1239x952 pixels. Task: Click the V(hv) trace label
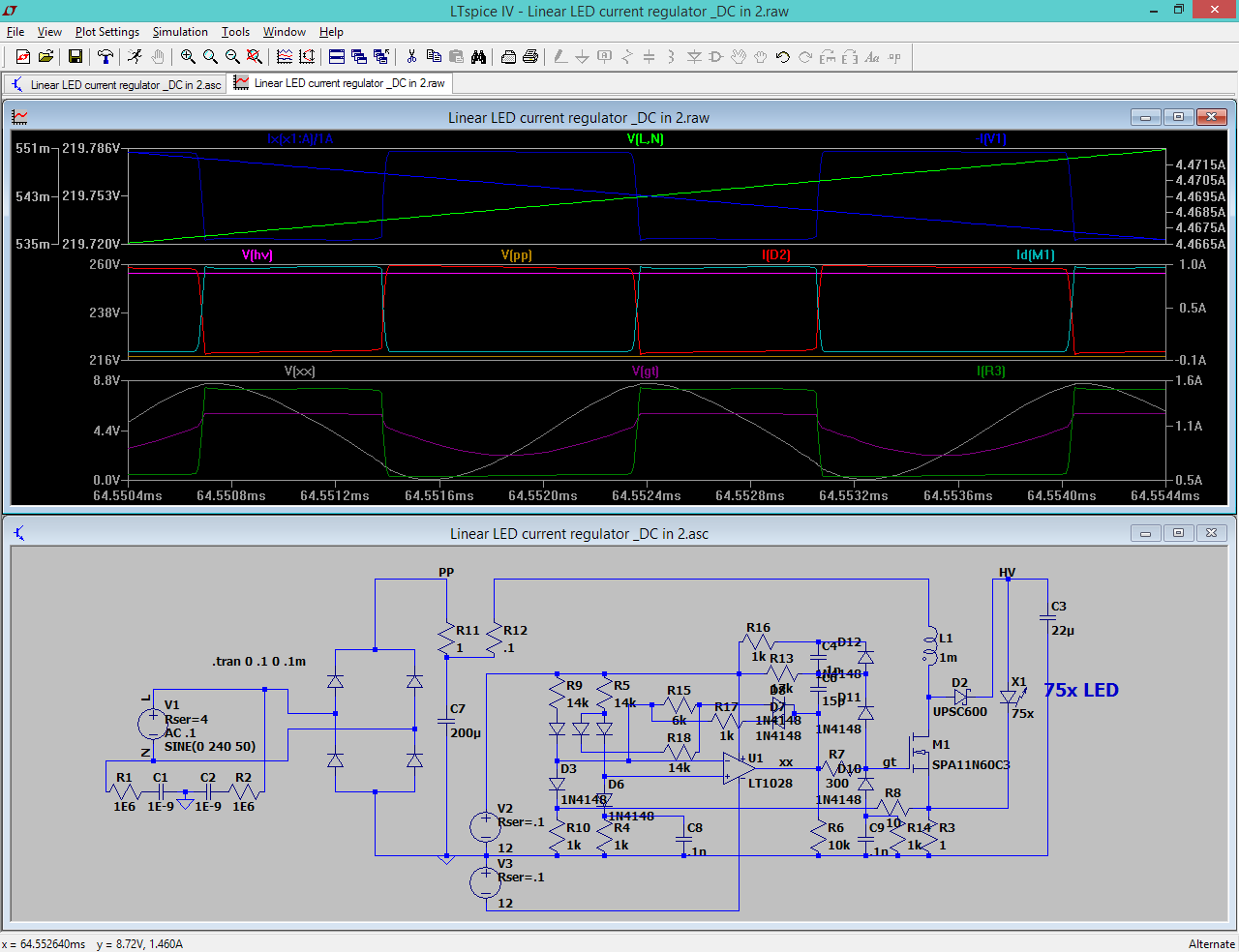tap(257, 254)
